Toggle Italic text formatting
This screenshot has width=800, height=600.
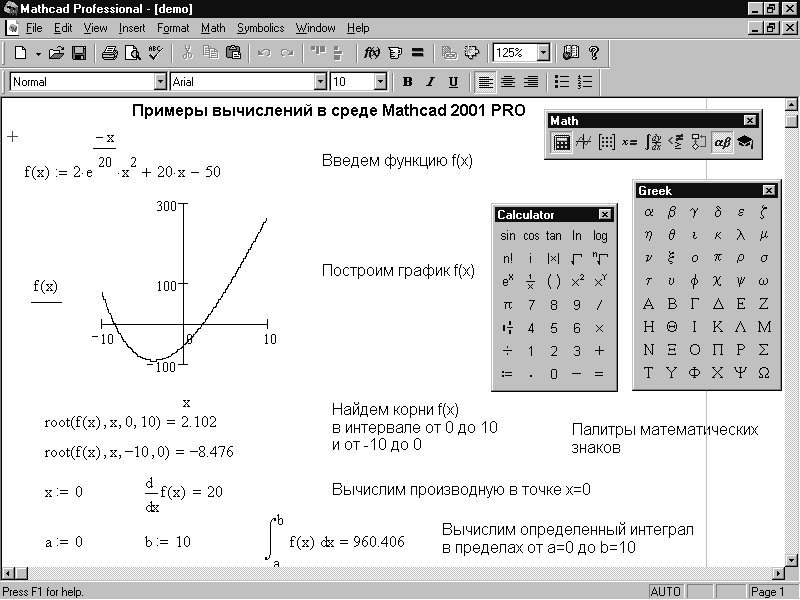tap(430, 82)
